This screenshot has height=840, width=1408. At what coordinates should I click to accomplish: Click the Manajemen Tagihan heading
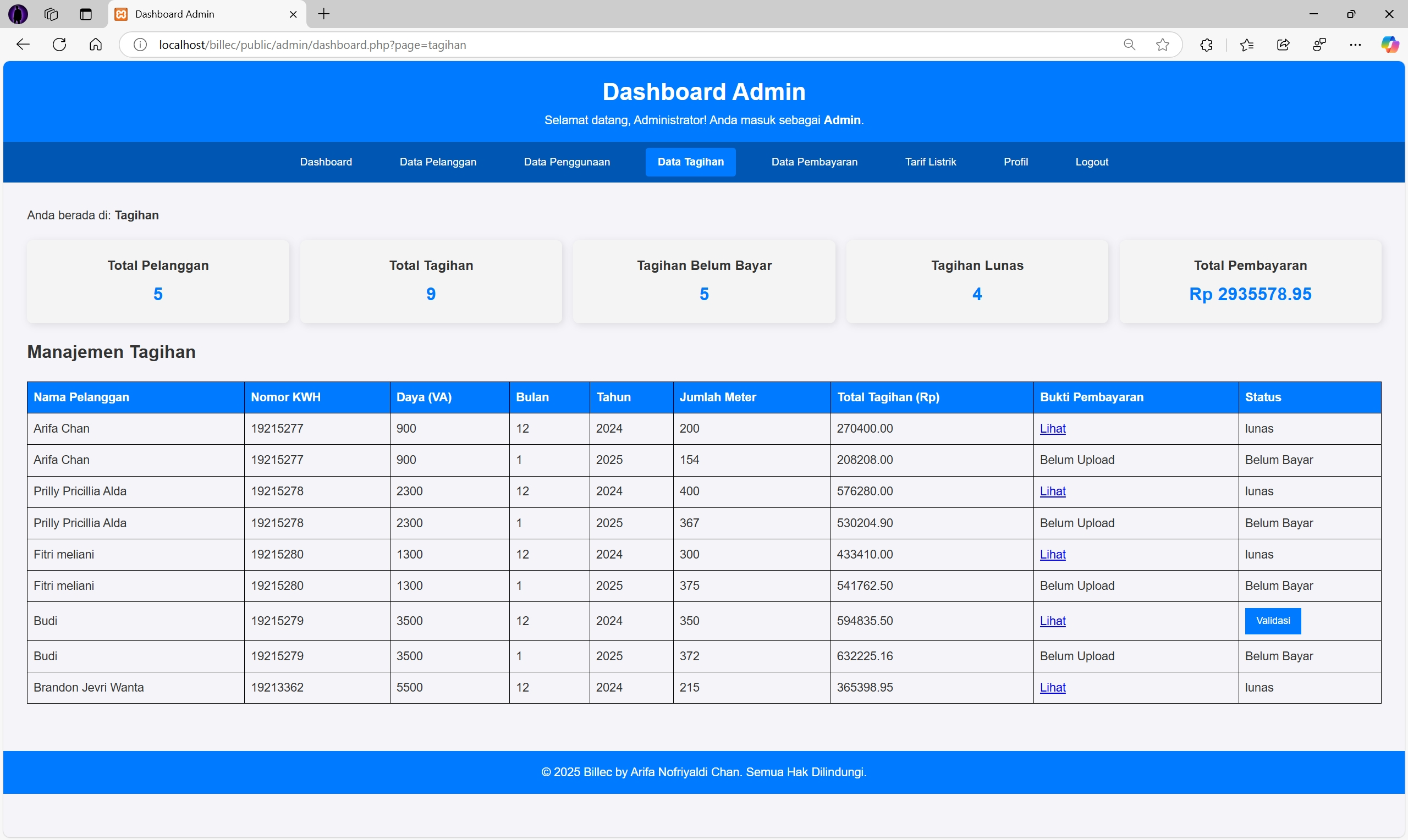pos(112,352)
